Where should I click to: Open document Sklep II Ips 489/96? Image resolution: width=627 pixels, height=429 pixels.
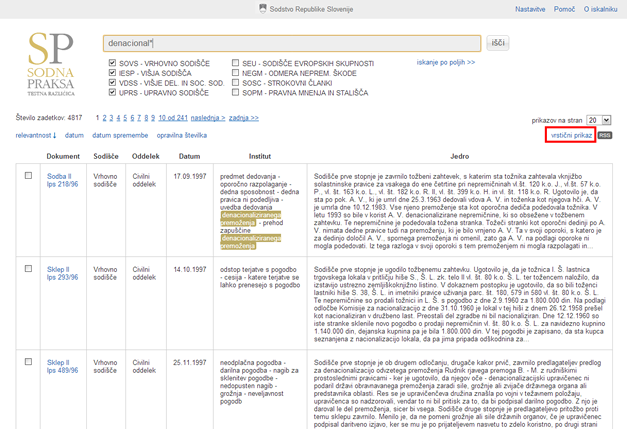click(x=62, y=366)
